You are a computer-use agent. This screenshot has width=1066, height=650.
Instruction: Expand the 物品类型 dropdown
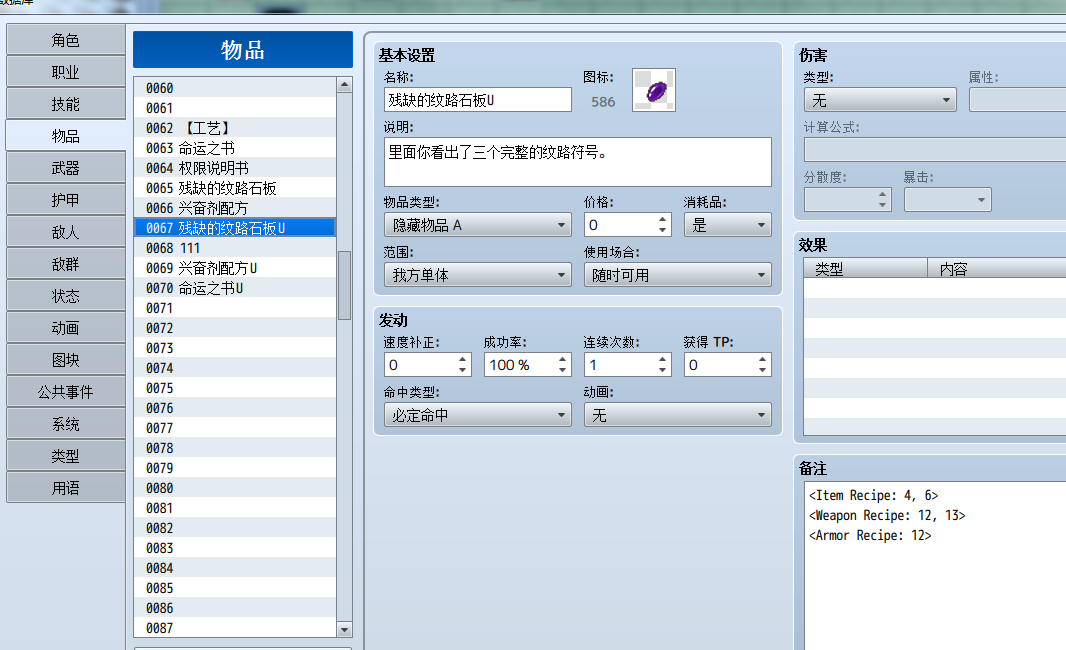[x=477, y=225]
